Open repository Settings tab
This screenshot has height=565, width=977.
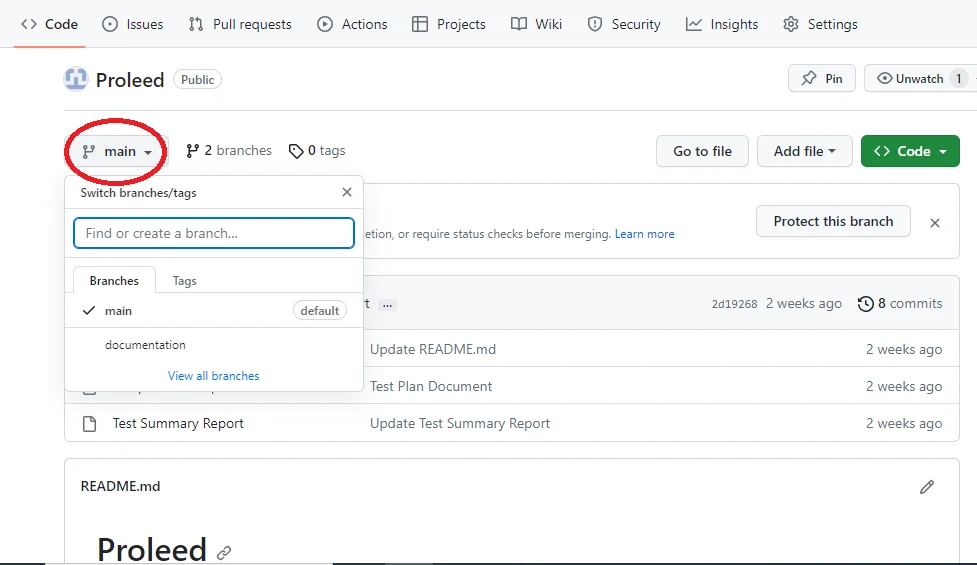point(820,24)
